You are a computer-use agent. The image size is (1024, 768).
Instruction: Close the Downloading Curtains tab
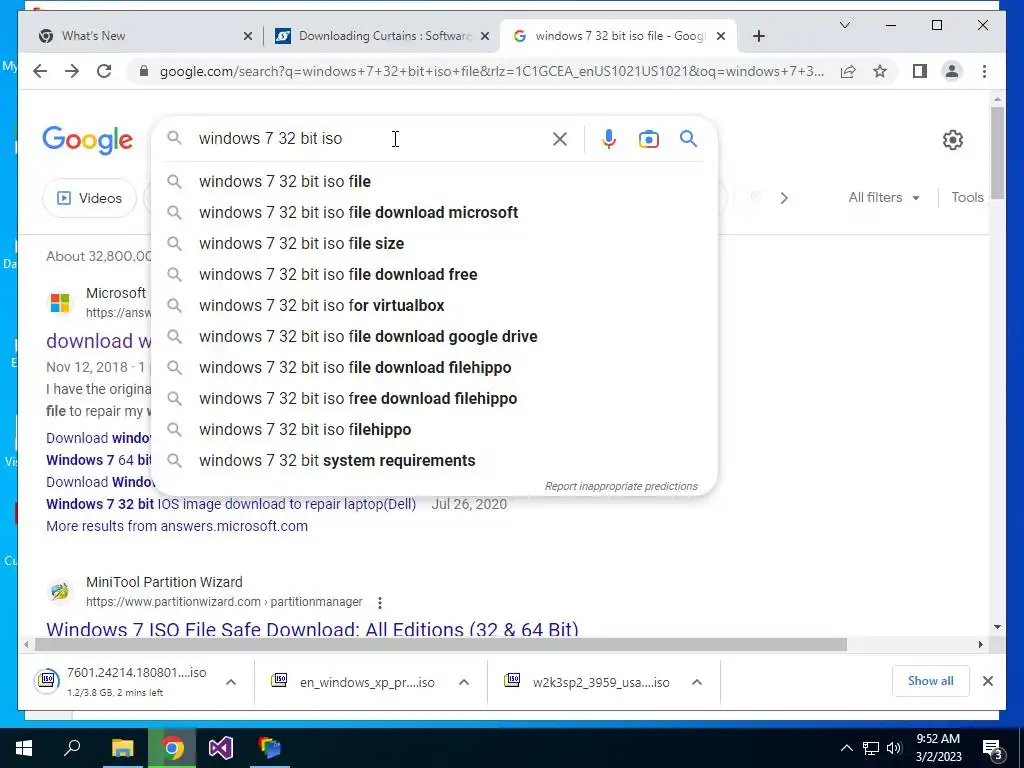485,36
